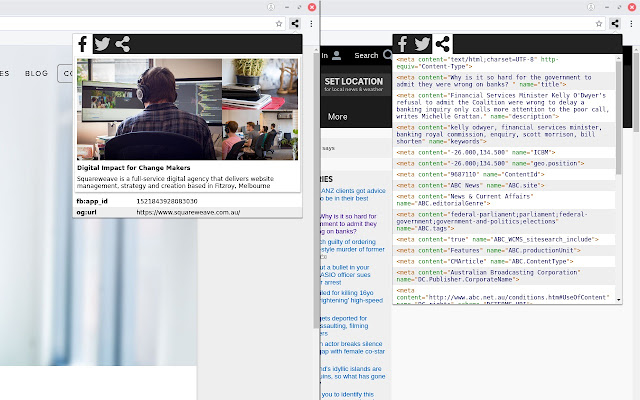Open ANZ clients got advice headline
640x400 pixels.
[353, 194]
